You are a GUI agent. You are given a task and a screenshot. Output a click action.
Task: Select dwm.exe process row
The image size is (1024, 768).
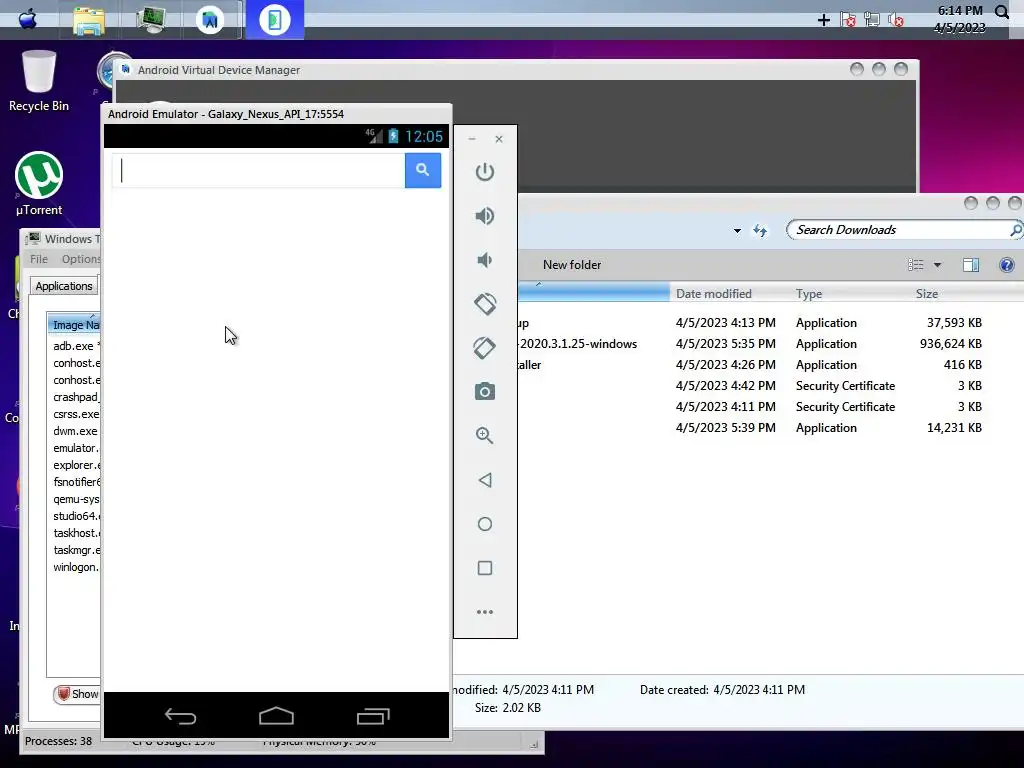pos(75,431)
